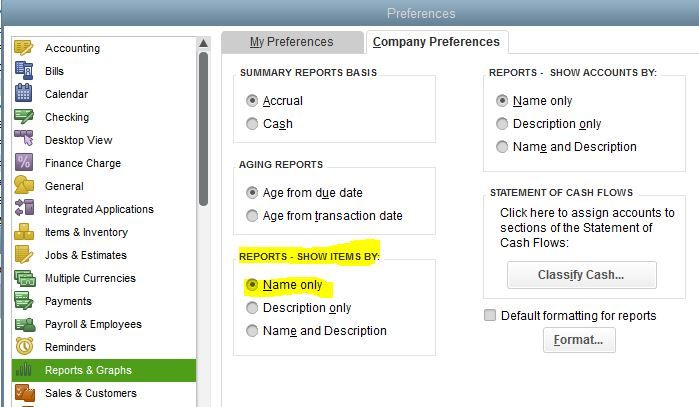Select the Reminders alarm clock icon

click(x=24, y=347)
